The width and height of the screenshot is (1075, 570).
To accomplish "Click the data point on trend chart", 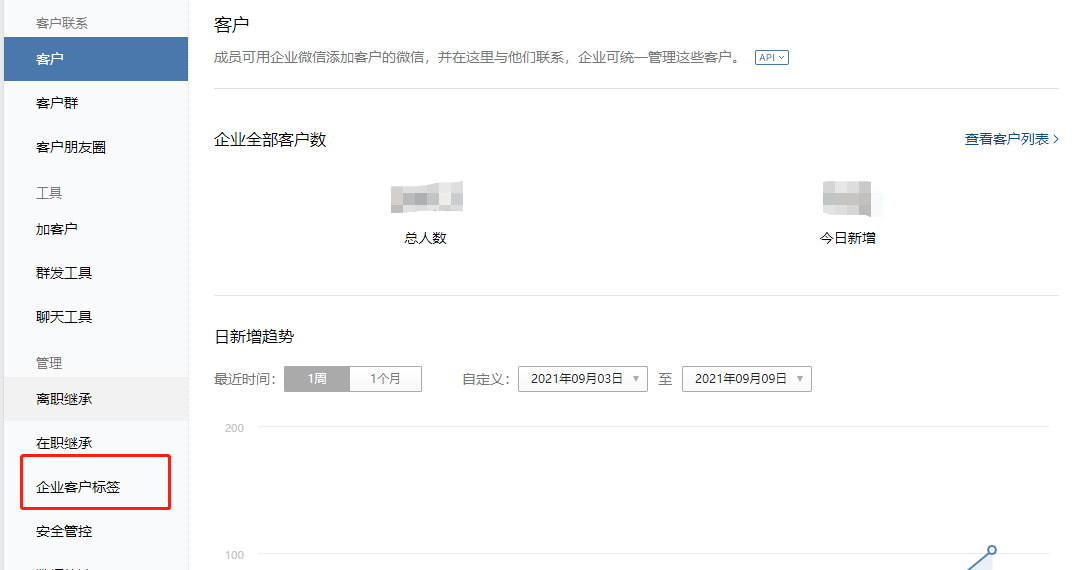I will click(992, 550).
